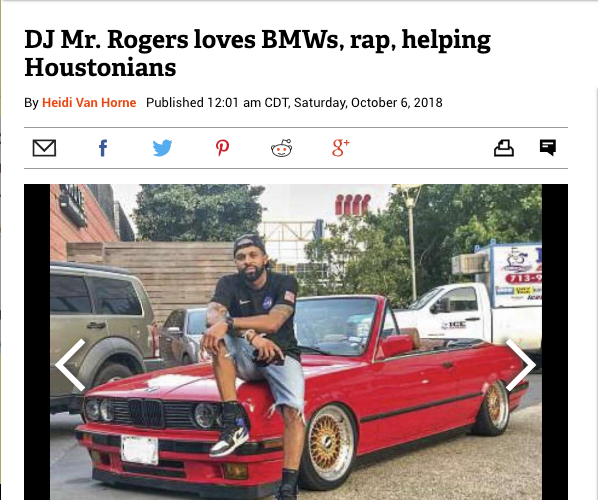Post the article to Reddit
Viewport: 598px width, 500px height.
(281, 148)
